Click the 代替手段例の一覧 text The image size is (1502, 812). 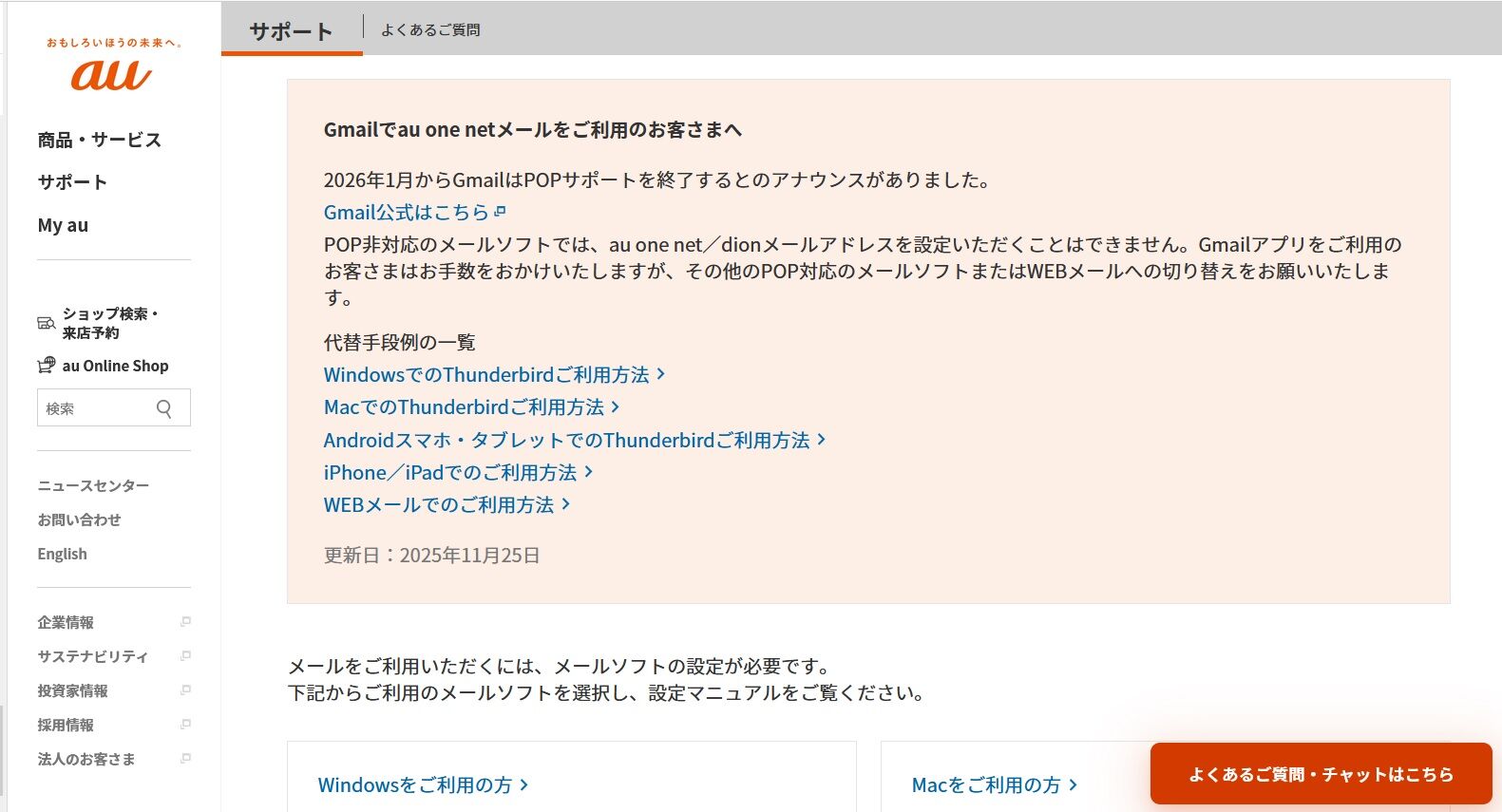point(400,342)
